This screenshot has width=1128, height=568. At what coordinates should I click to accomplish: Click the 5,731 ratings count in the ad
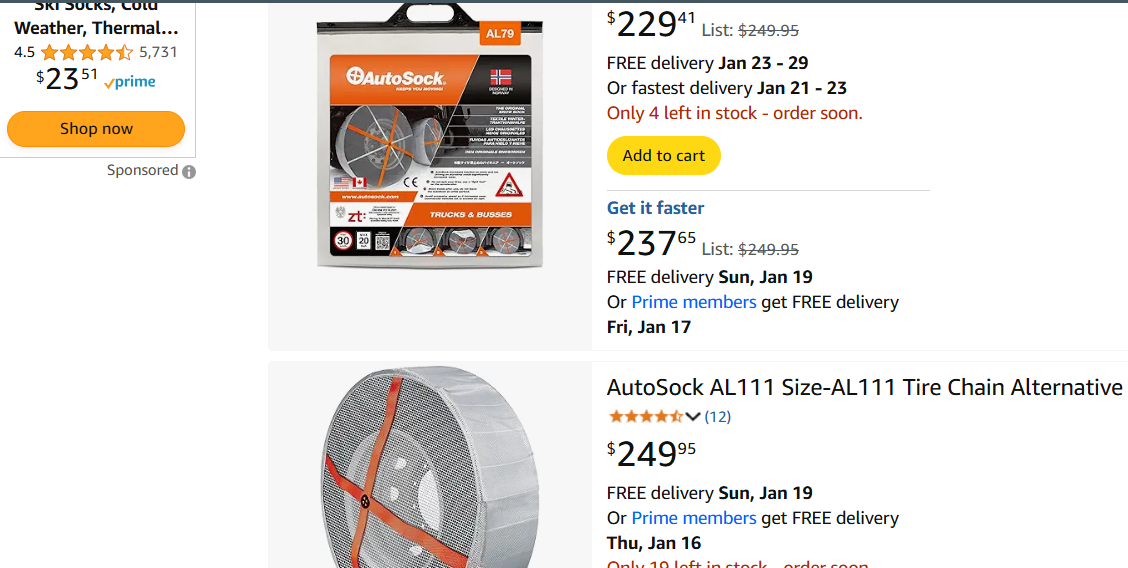click(158, 52)
